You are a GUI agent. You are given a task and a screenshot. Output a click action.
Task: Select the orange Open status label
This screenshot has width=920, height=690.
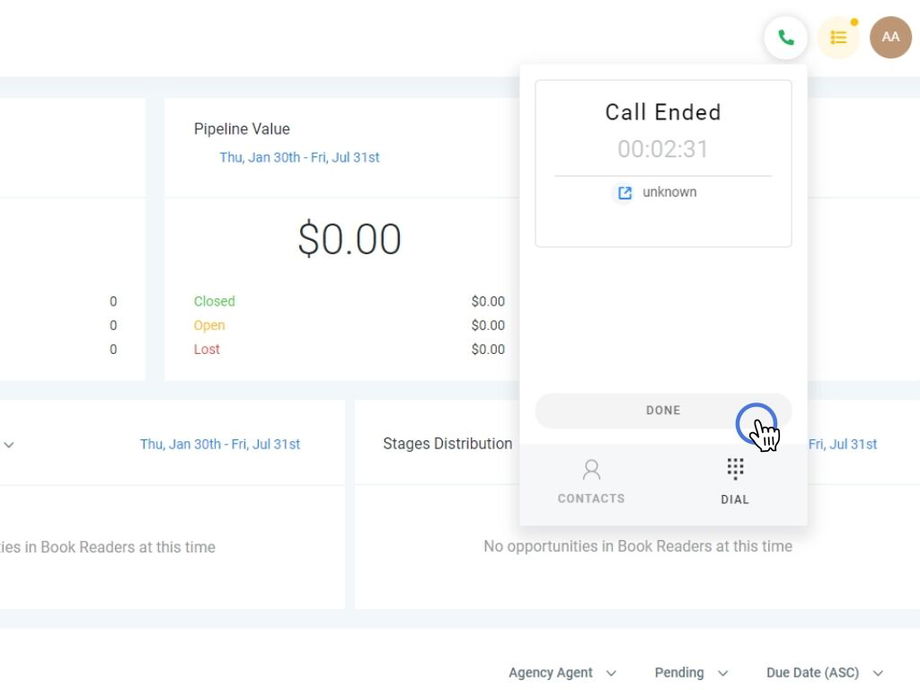tap(209, 325)
